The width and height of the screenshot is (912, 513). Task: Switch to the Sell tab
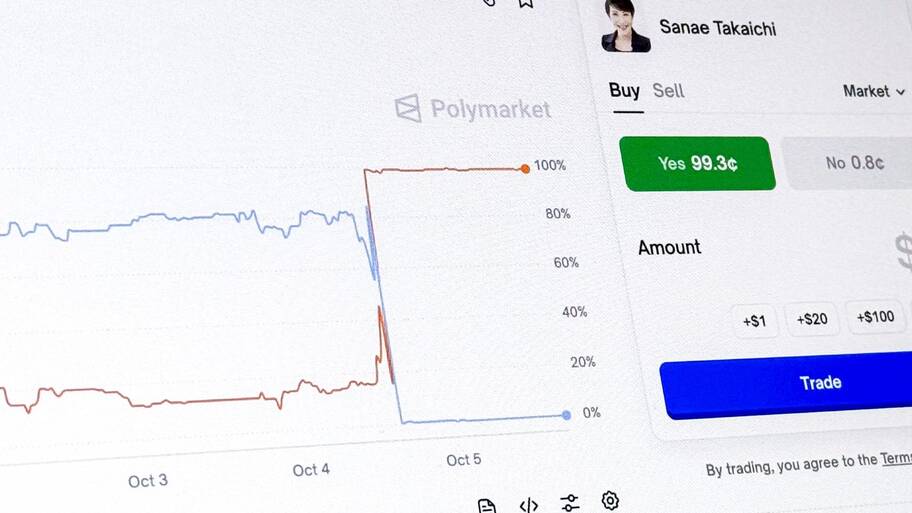pos(668,91)
